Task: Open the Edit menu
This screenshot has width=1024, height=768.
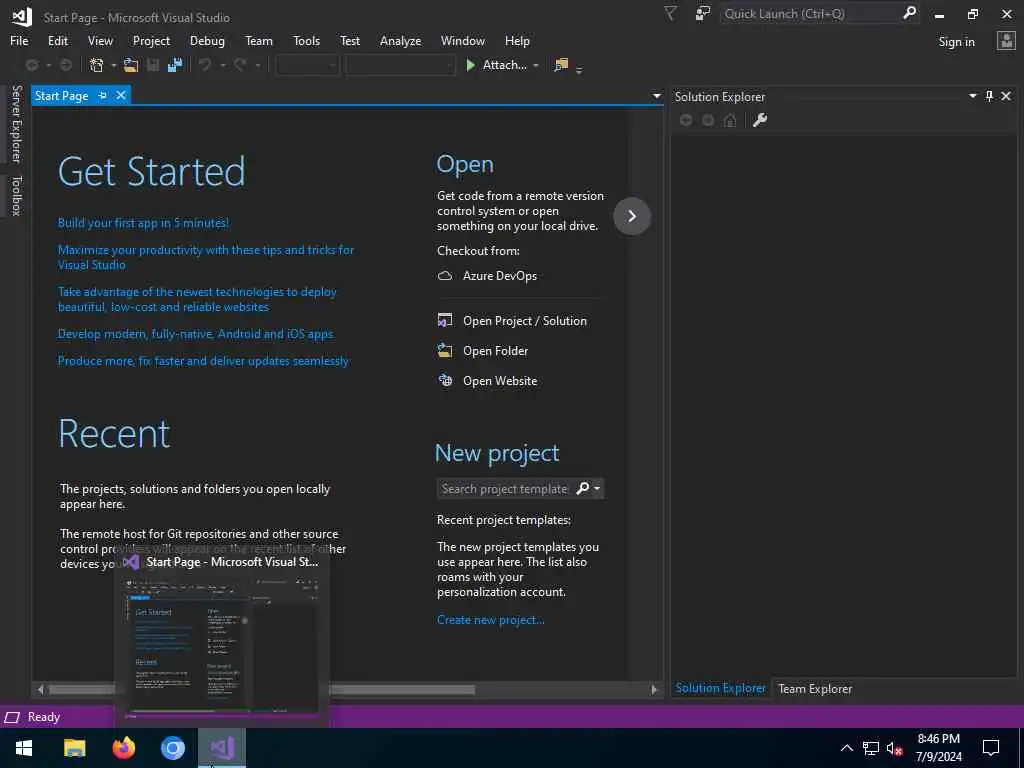Action: point(57,40)
